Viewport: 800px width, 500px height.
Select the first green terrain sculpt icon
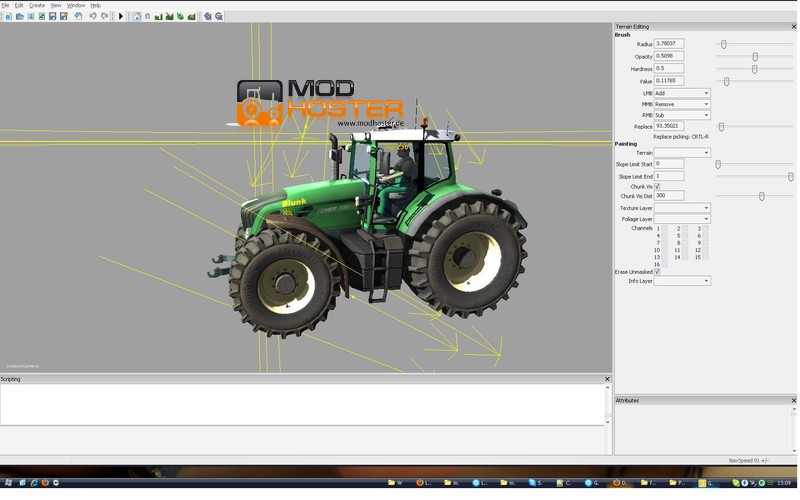[x=158, y=17]
